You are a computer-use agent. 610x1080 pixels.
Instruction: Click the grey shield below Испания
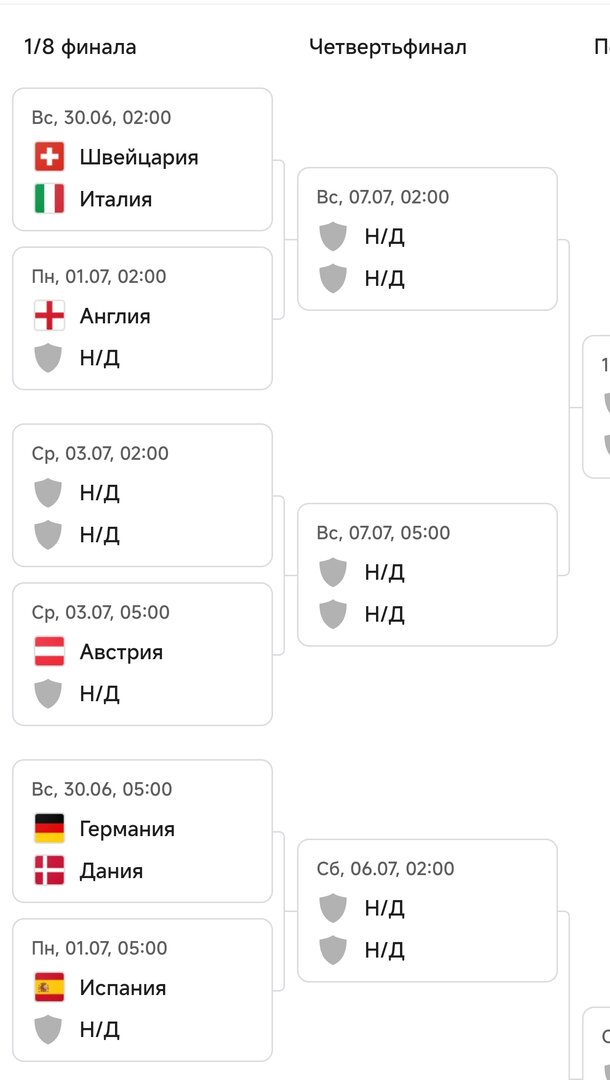49,1030
